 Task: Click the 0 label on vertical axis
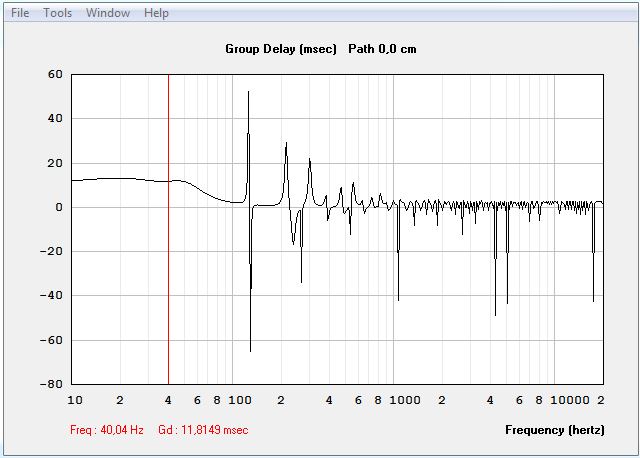point(59,207)
